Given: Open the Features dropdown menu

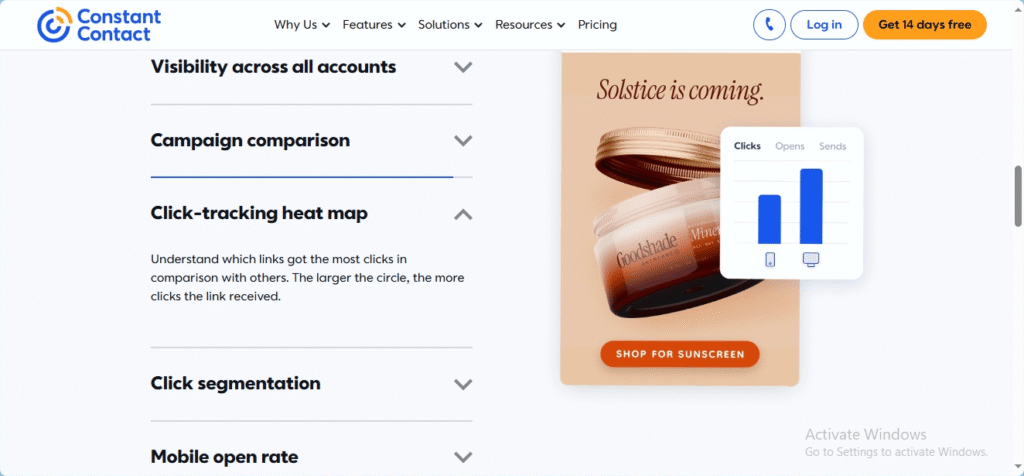Looking at the screenshot, I should point(374,25).
